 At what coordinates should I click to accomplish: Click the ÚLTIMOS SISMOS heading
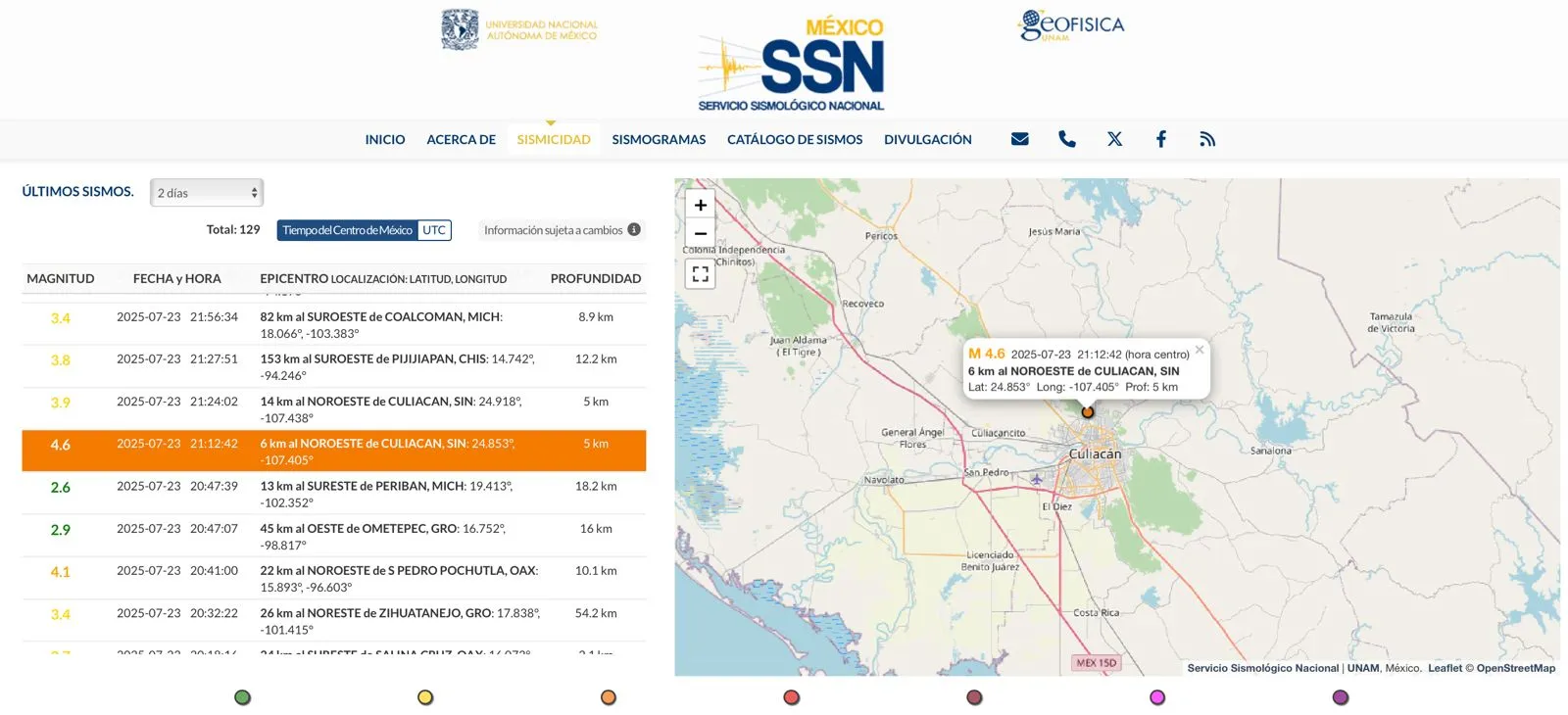click(x=78, y=191)
